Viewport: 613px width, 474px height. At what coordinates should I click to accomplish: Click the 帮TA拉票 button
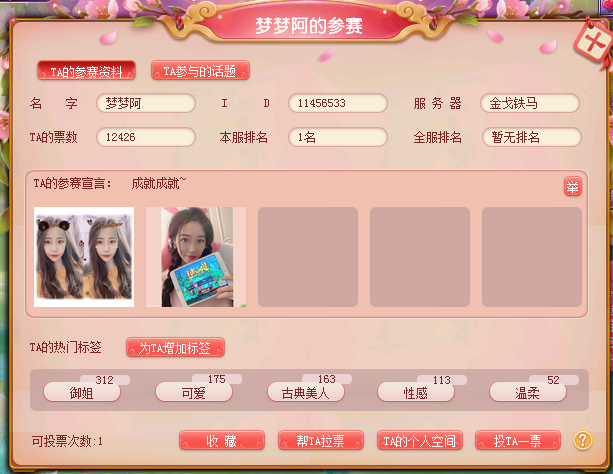321,441
